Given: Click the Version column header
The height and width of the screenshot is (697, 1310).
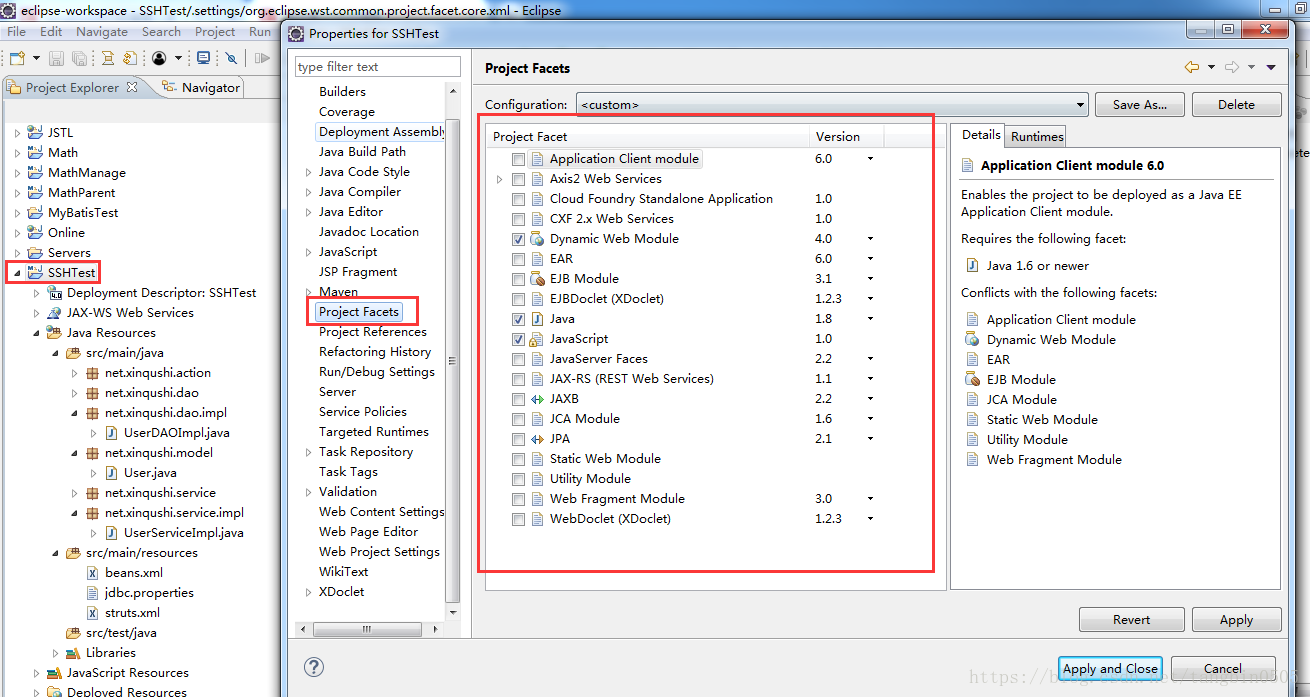Looking at the screenshot, I should click(x=847, y=136).
